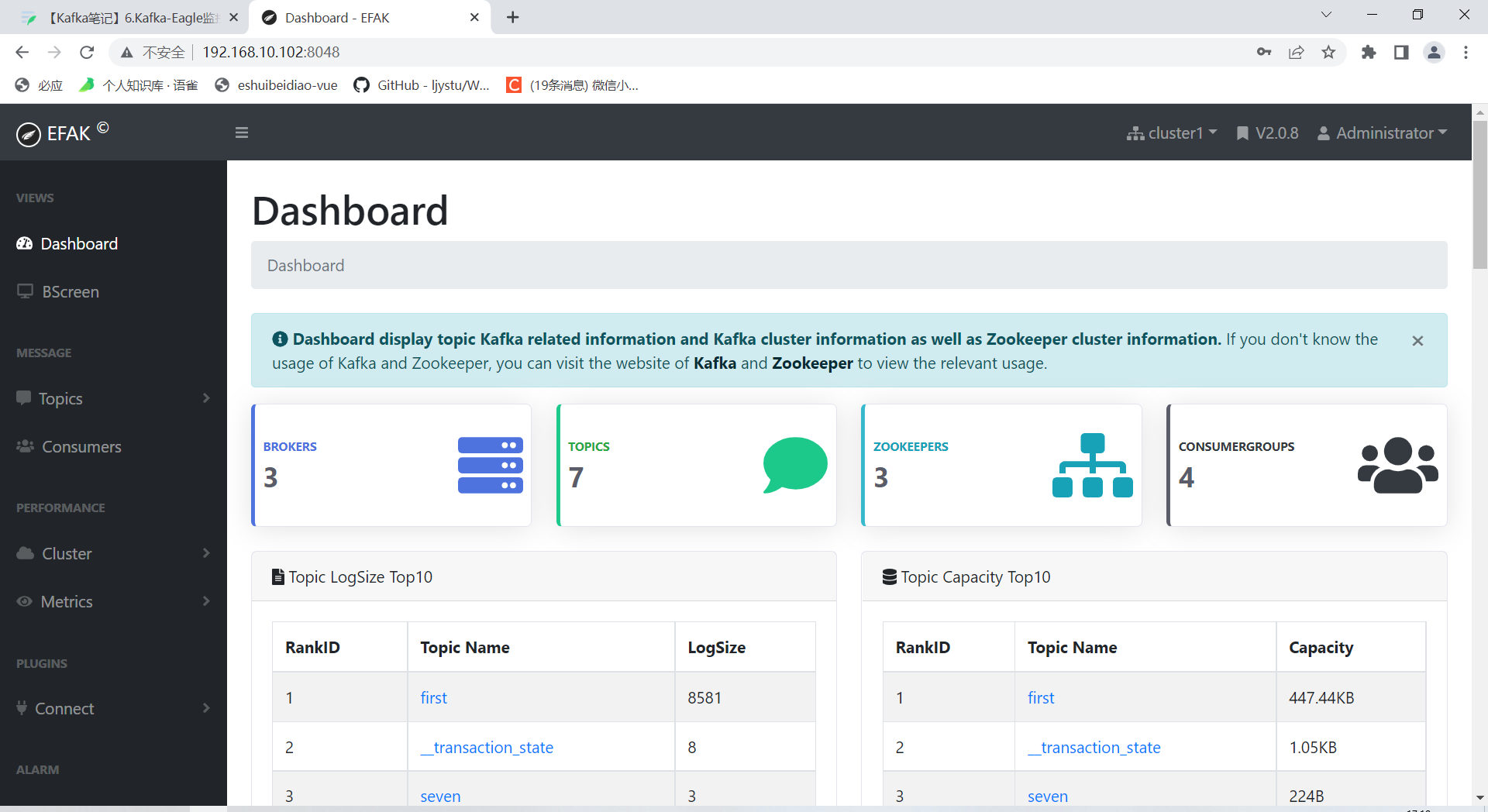Expand the Metrics sidebar menu

113,602
